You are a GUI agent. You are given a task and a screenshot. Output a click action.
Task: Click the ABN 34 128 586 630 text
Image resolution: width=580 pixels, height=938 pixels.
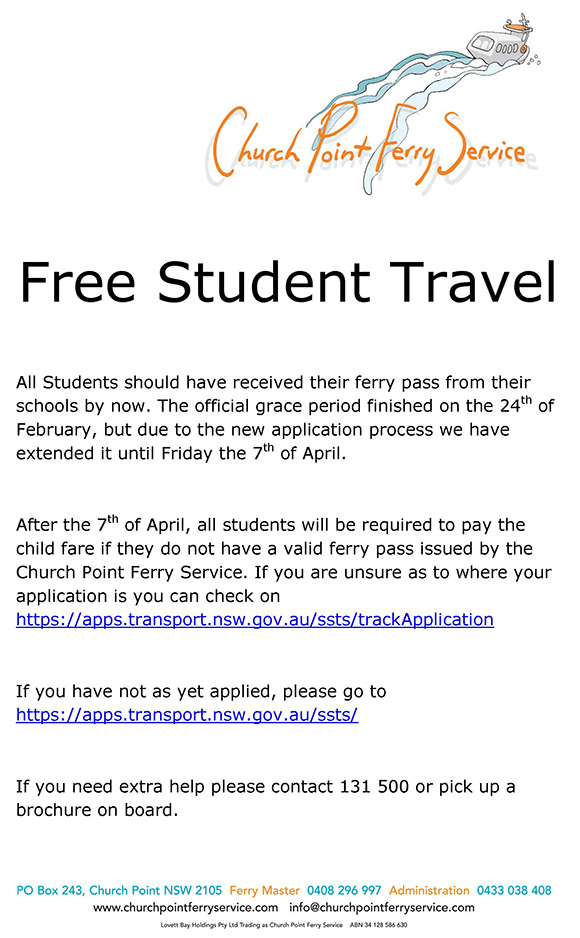[378, 925]
